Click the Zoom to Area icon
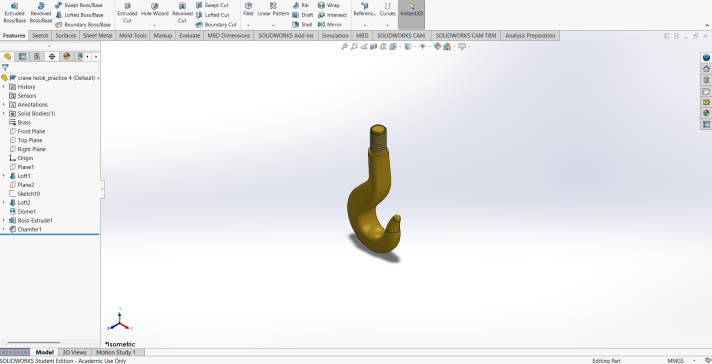The width and height of the screenshot is (712, 364). pos(354,46)
